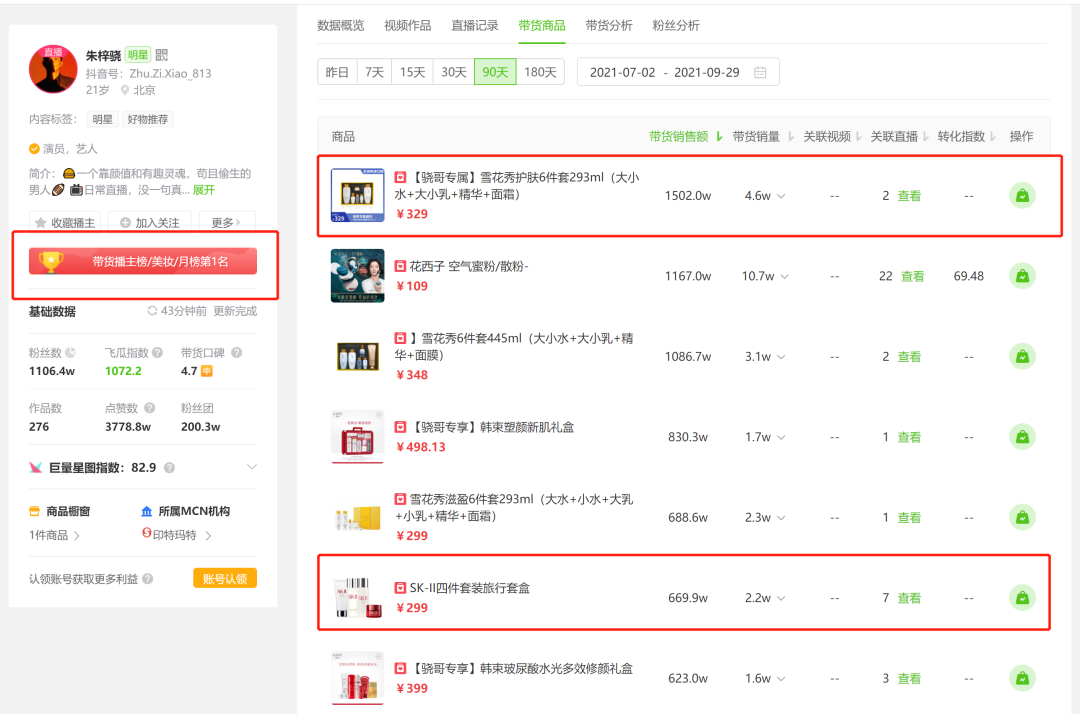1080x714 pixels.
Task: Sort by 关联视频 column
Action: (833, 136)
